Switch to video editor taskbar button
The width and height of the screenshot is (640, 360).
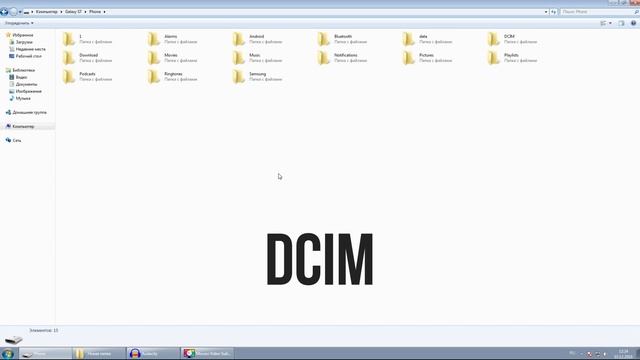(207, 353)
